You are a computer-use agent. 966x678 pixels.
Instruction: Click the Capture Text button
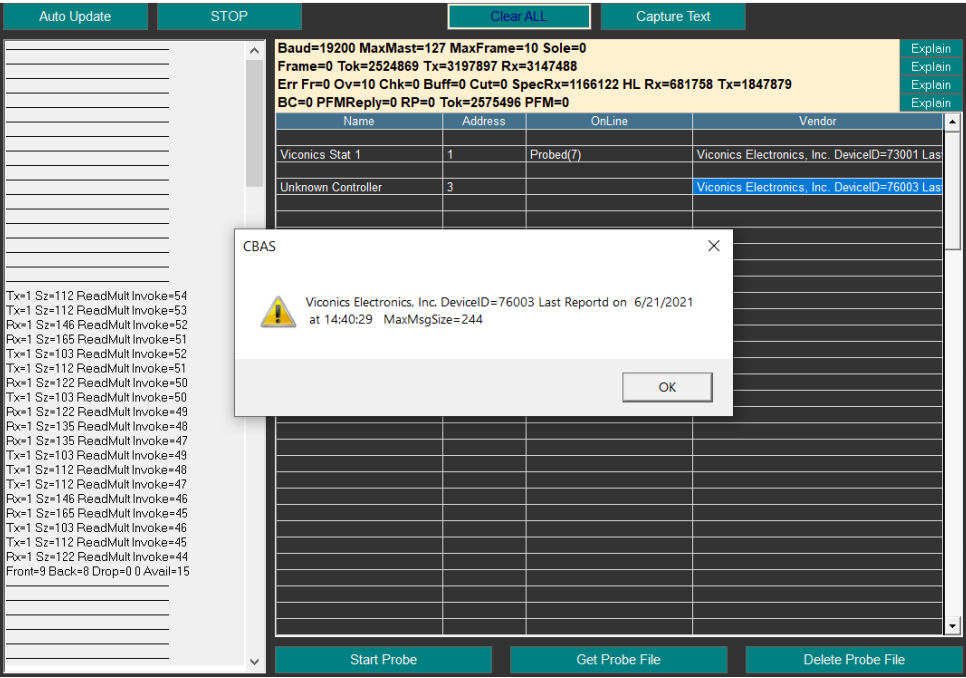point(673,17)
